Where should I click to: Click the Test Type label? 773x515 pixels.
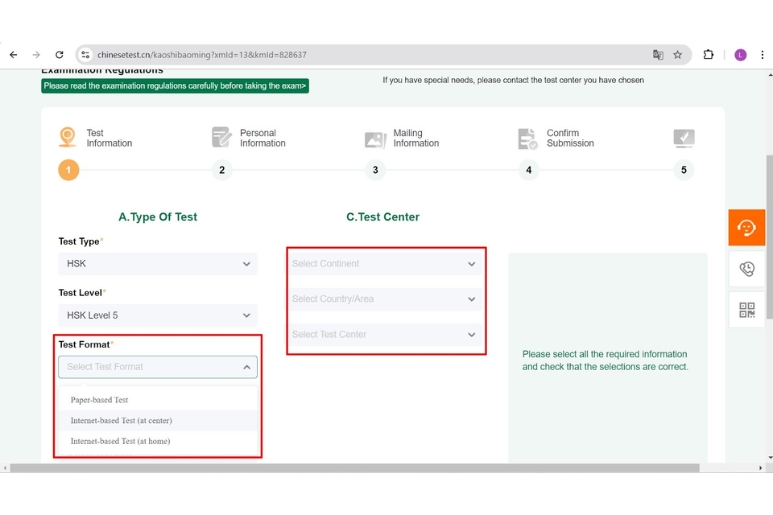pyautogui.click(x=79, y=241)
